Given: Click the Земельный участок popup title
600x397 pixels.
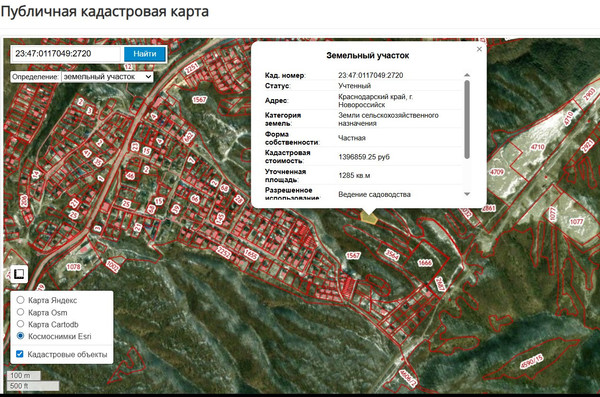Looking at the screenshot, I should pos(367,56).
